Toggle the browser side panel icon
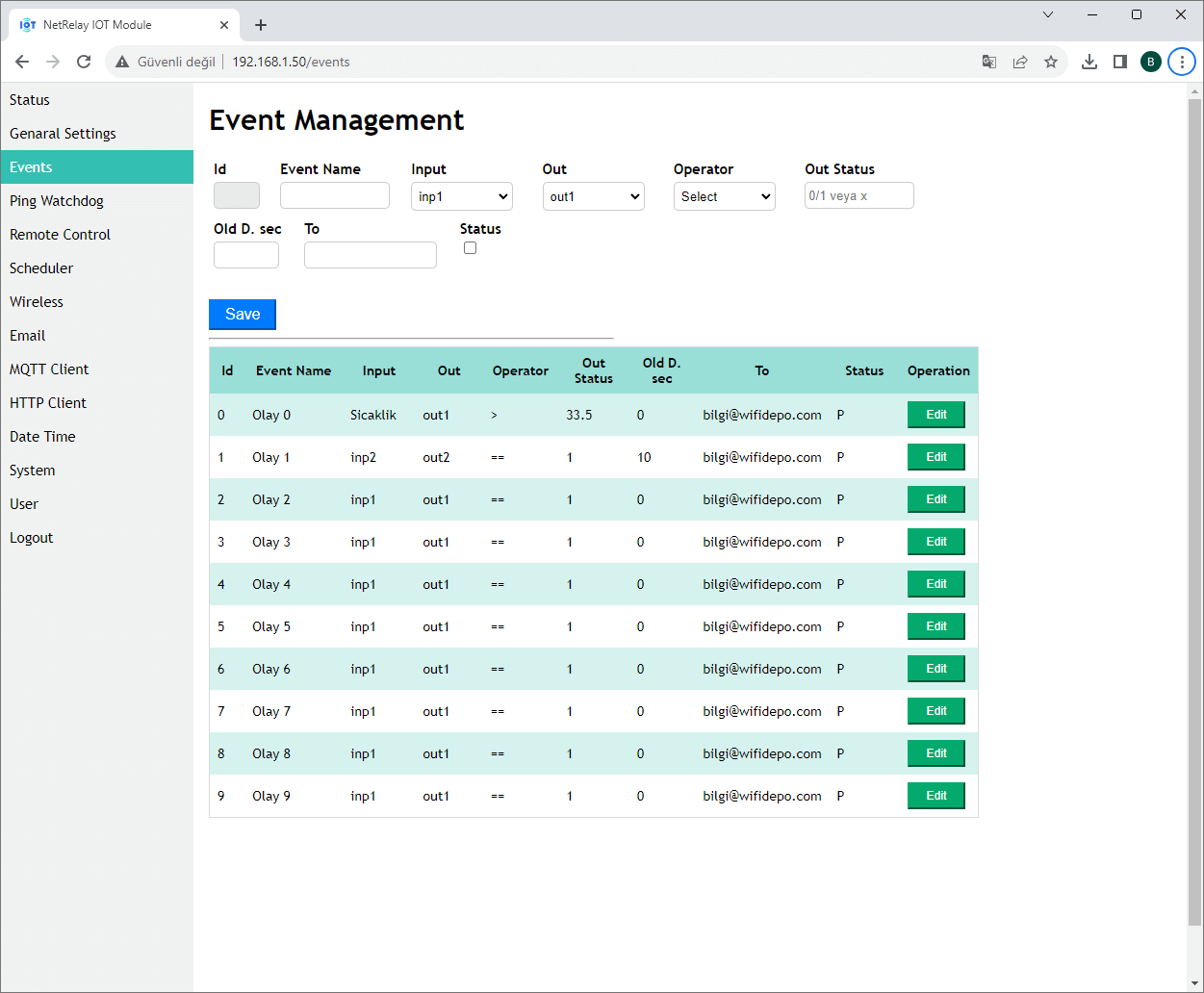The height and width of the screenshot is (993, 1204). coord(1120,62)
